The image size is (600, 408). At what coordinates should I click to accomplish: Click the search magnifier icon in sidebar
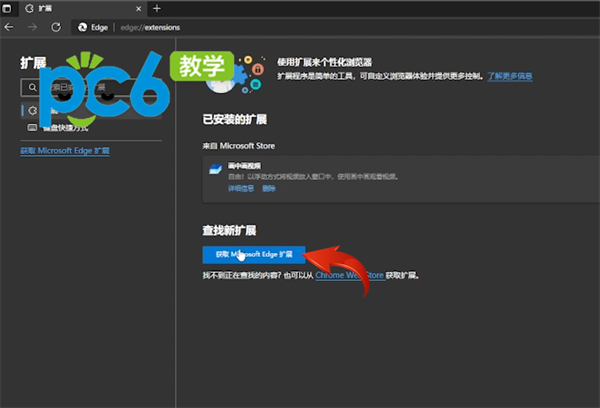point(33,88)
